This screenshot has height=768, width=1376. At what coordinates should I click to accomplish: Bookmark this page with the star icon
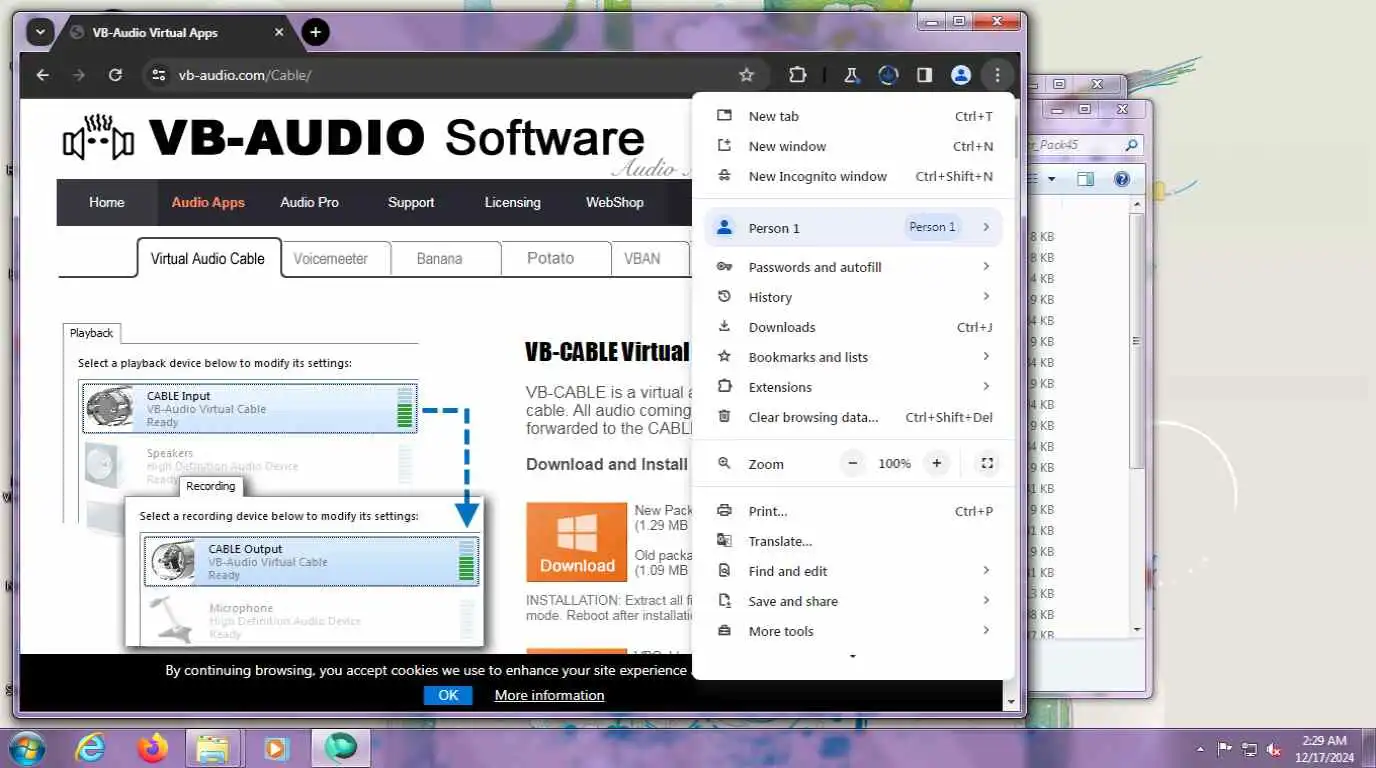pyautogui.click(x=746, y=75)
